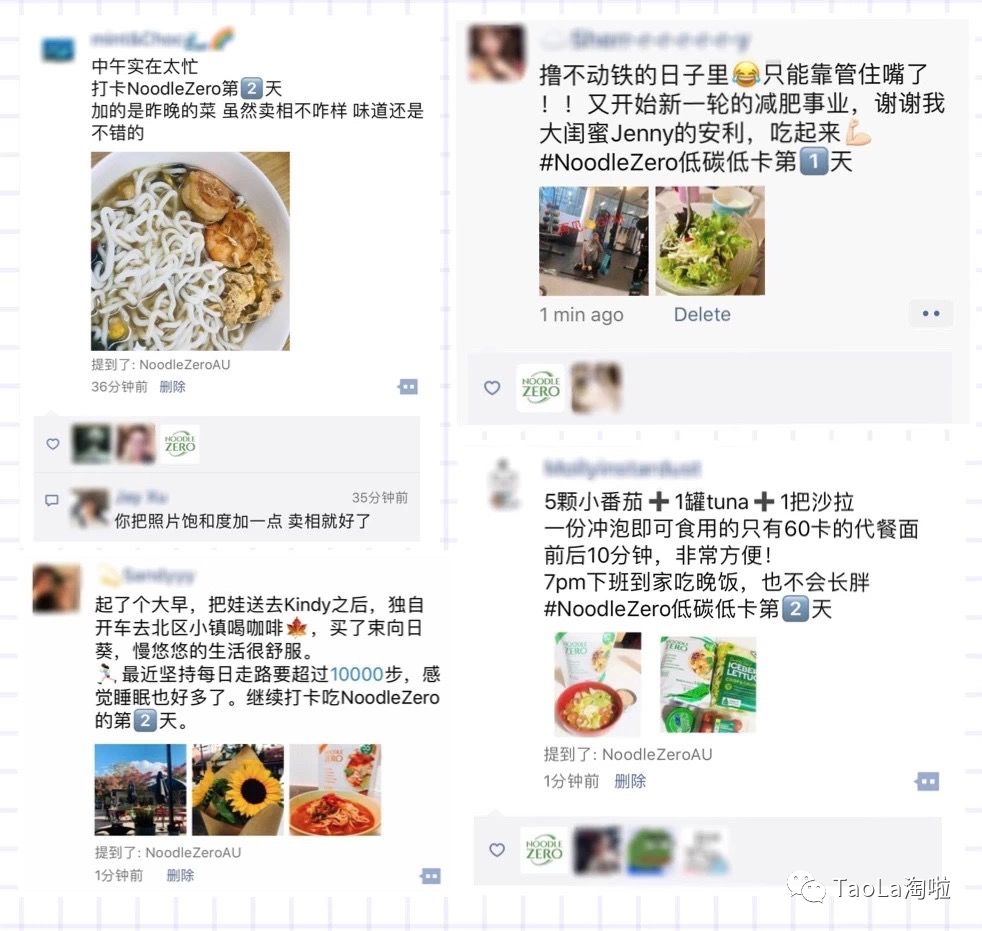Open Pepe frog avatar in likes row
982x931 pixels.
(x=651, y=850)
